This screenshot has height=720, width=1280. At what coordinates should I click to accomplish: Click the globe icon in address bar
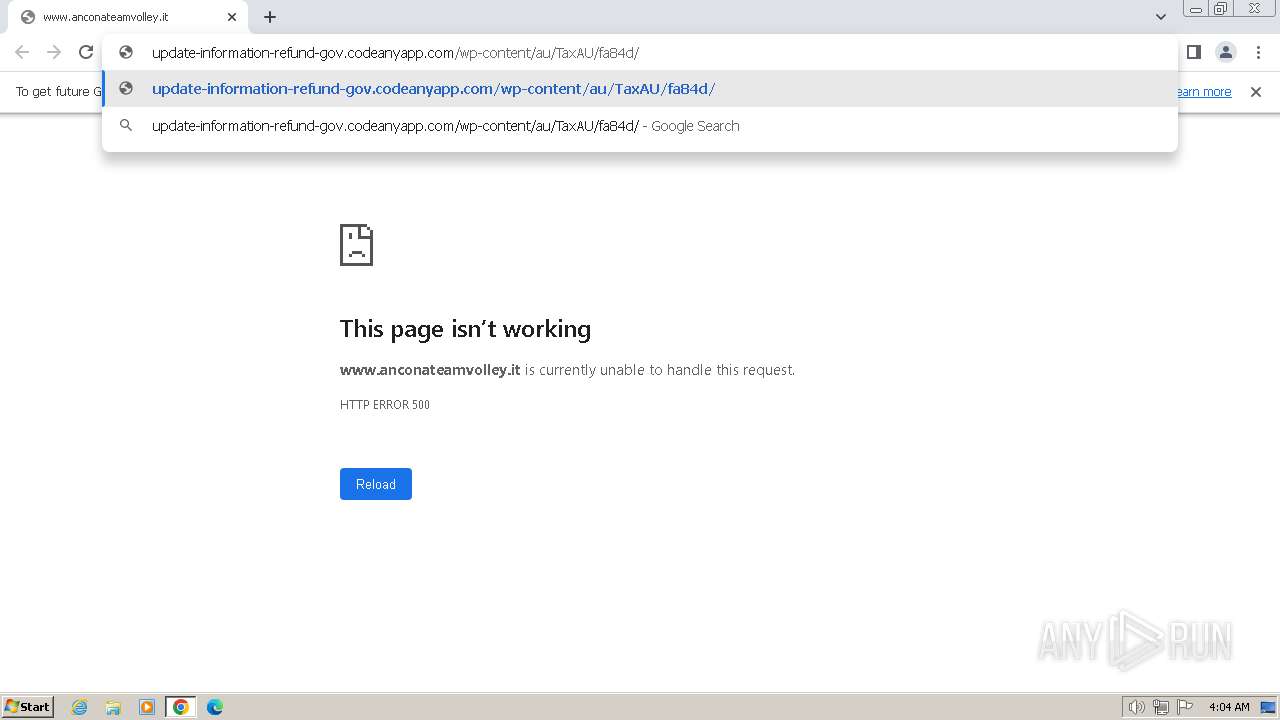[126, 53]
